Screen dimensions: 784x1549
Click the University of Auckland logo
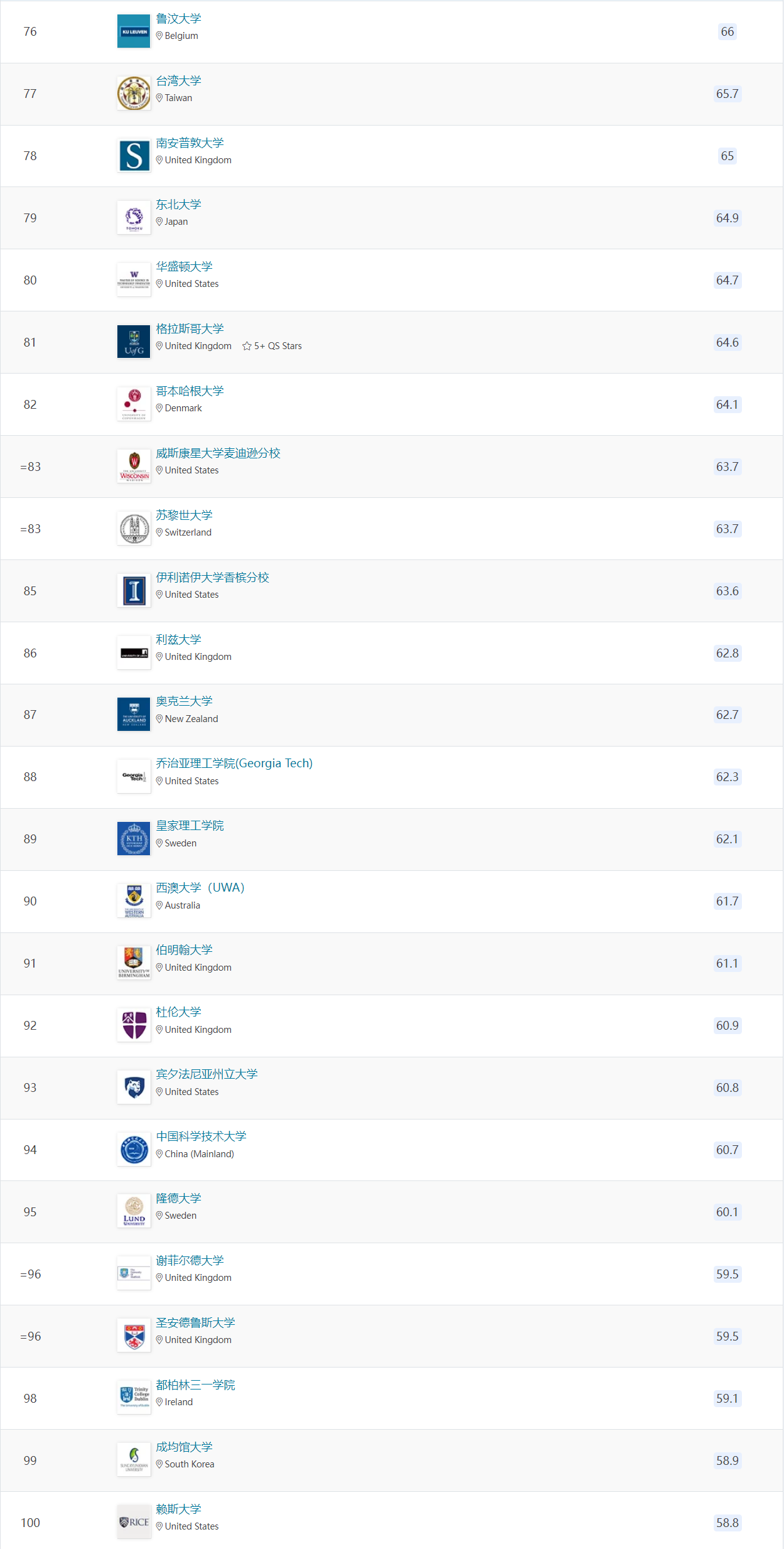[x=134, y=715]
